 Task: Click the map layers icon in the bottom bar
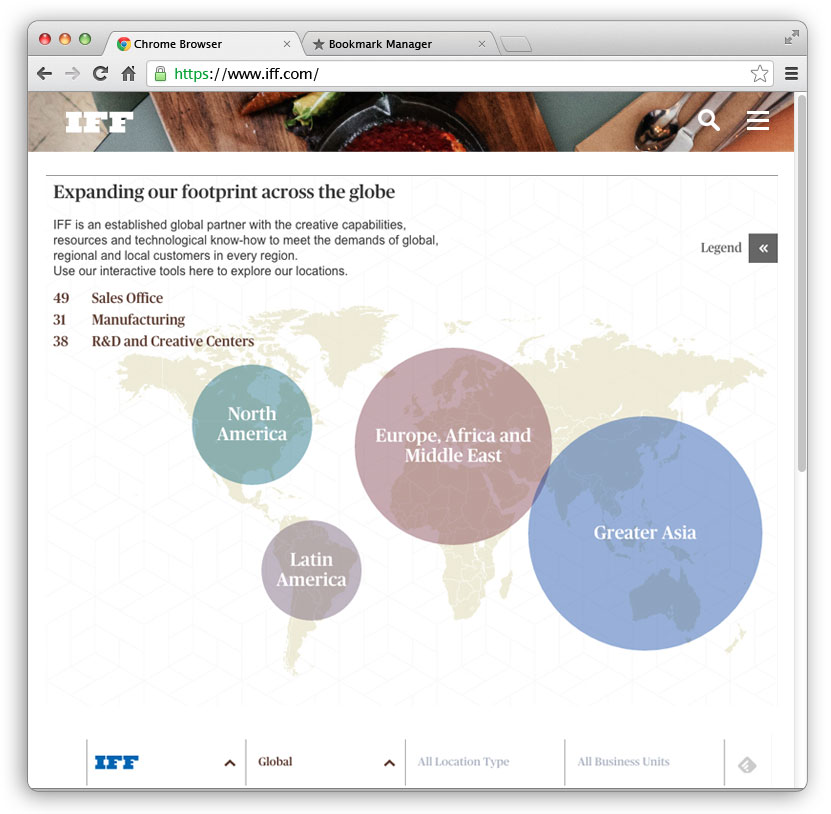coord(747,765)
